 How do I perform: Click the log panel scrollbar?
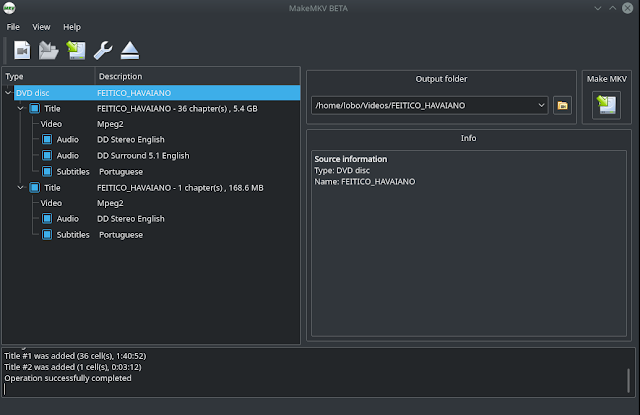[x=629, y=380]
